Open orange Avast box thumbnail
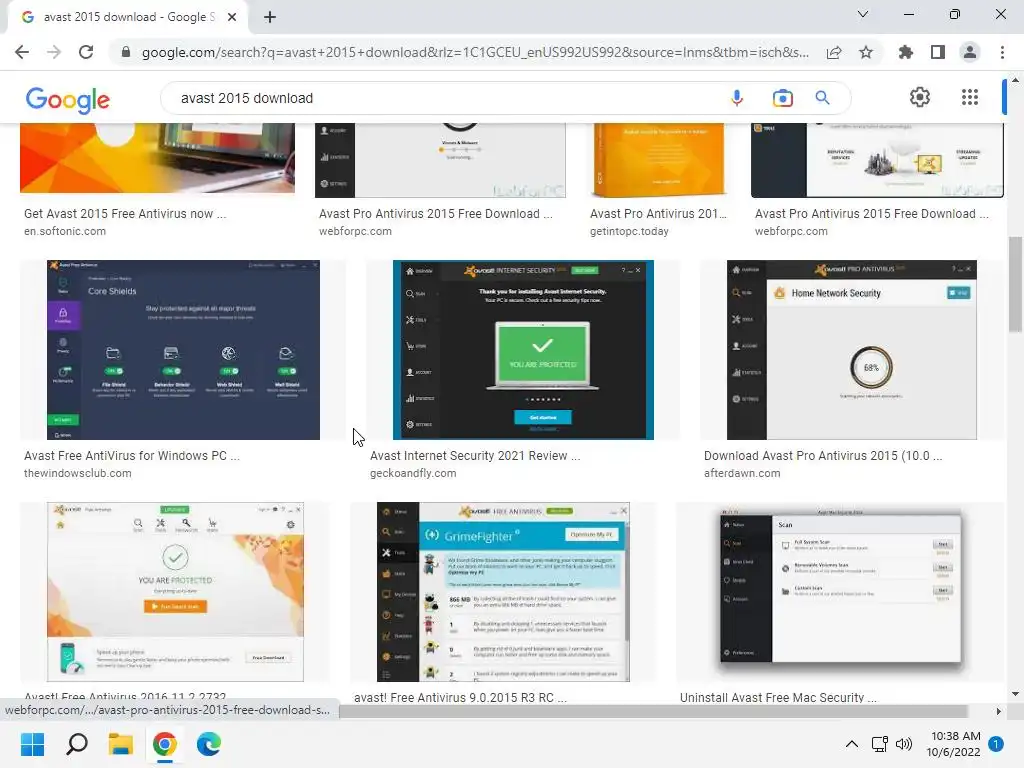1024x768 pixels. 659,160
